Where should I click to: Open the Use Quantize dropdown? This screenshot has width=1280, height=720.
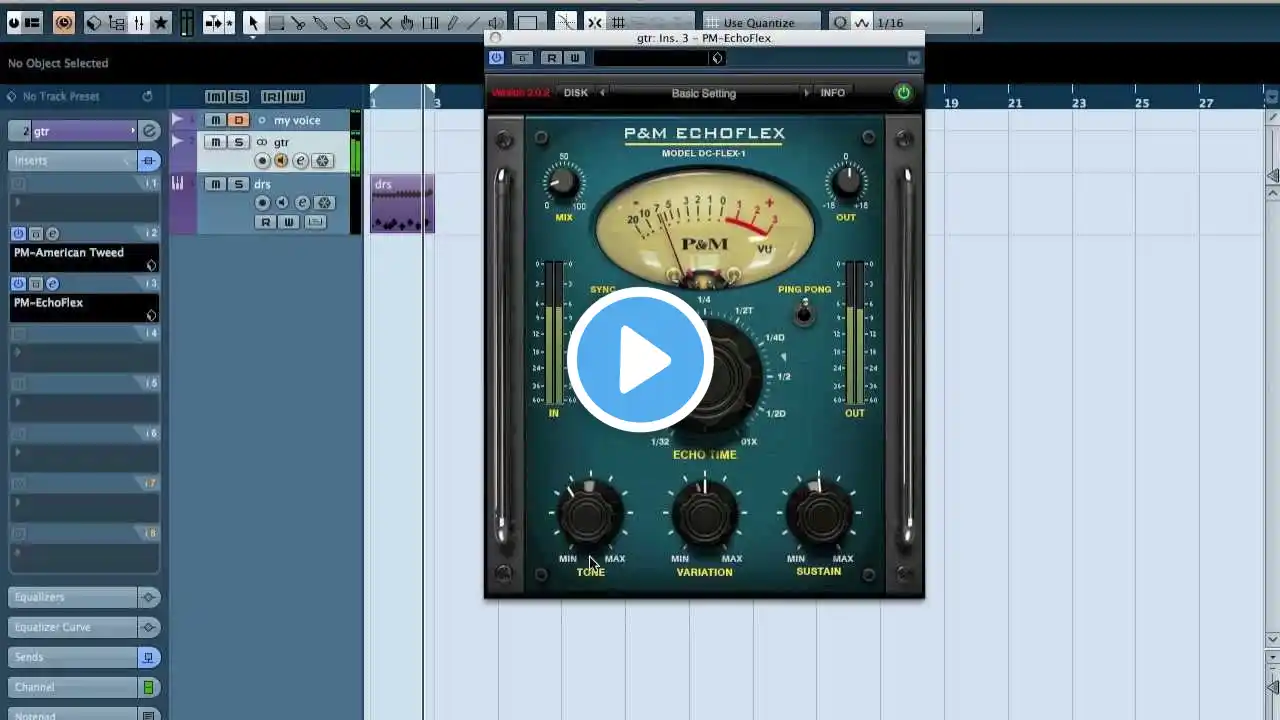click(x=760, y=22)
